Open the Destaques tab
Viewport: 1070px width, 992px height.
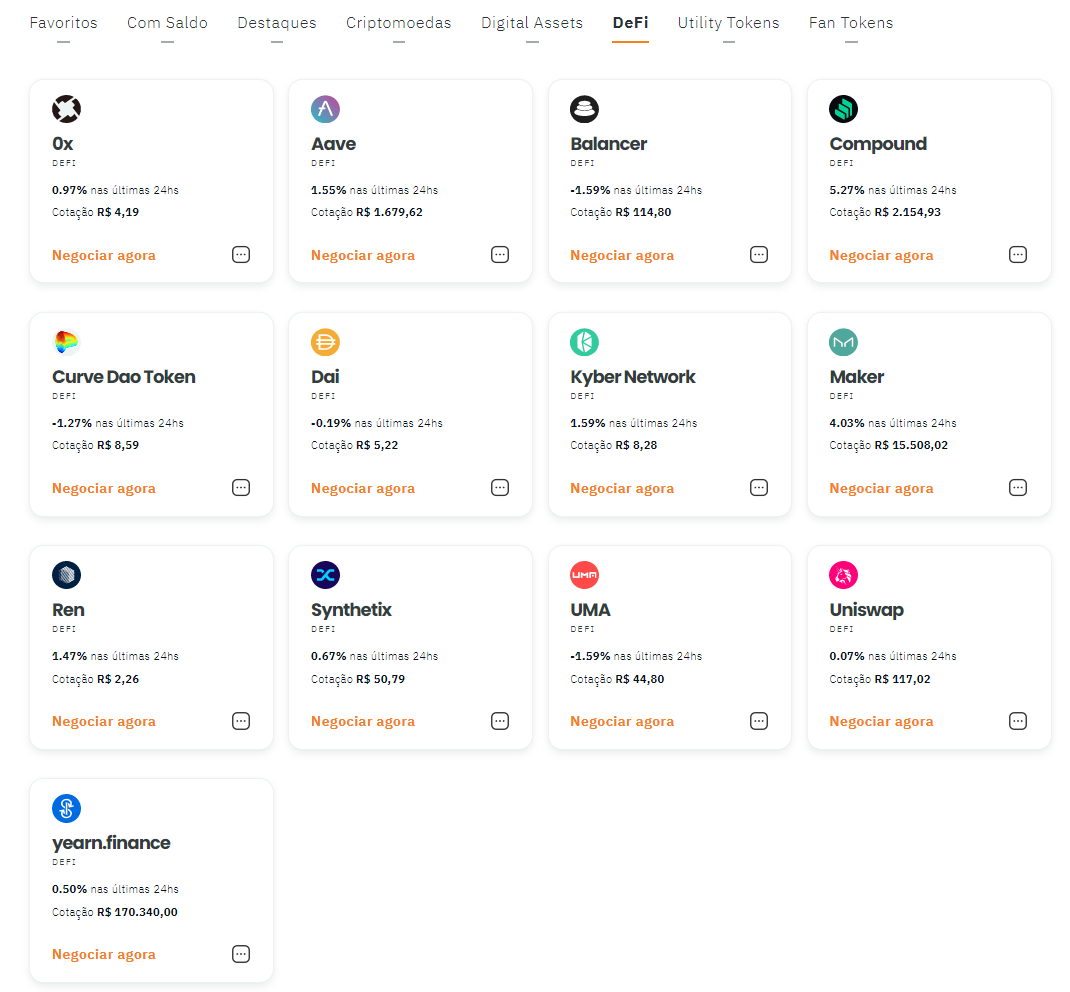point(277,23)
